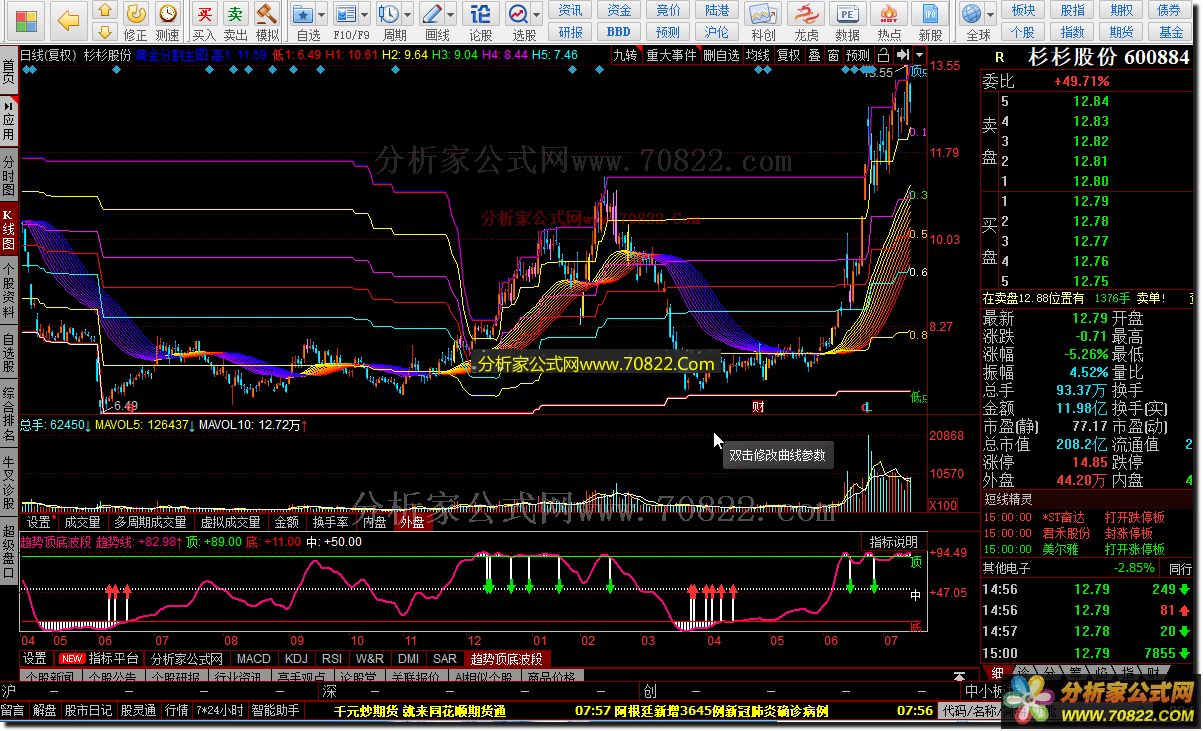
Task: Open 综合排名 from left sidebar
Action: pos(9,415)
